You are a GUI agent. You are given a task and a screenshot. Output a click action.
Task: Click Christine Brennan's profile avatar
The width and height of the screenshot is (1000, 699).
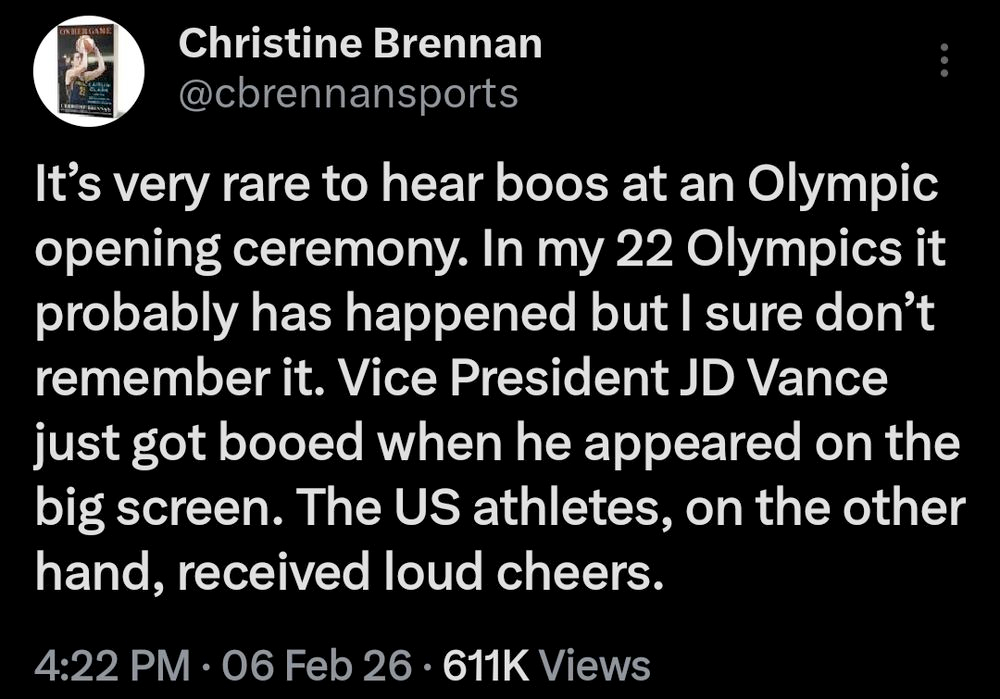tap(89, 70)
